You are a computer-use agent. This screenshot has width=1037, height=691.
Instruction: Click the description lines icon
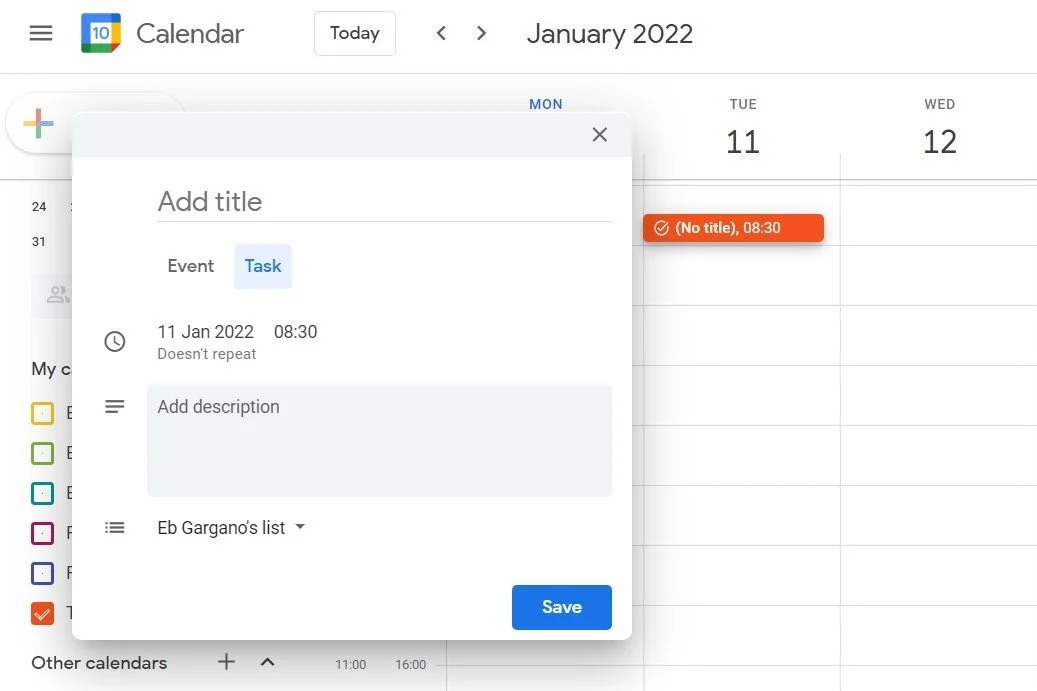(x=115, y=407)
